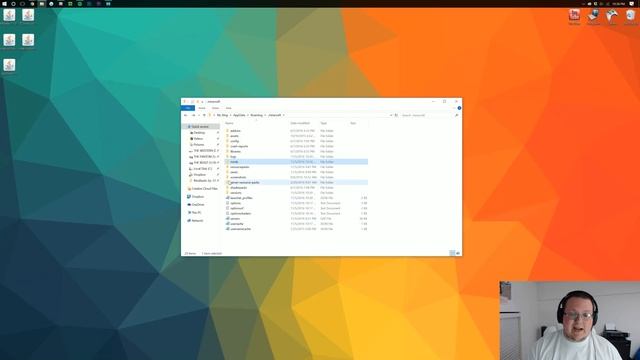640x360 pixels.
Task: Open the crash-reports folder
Action: [x=297, y=146]
